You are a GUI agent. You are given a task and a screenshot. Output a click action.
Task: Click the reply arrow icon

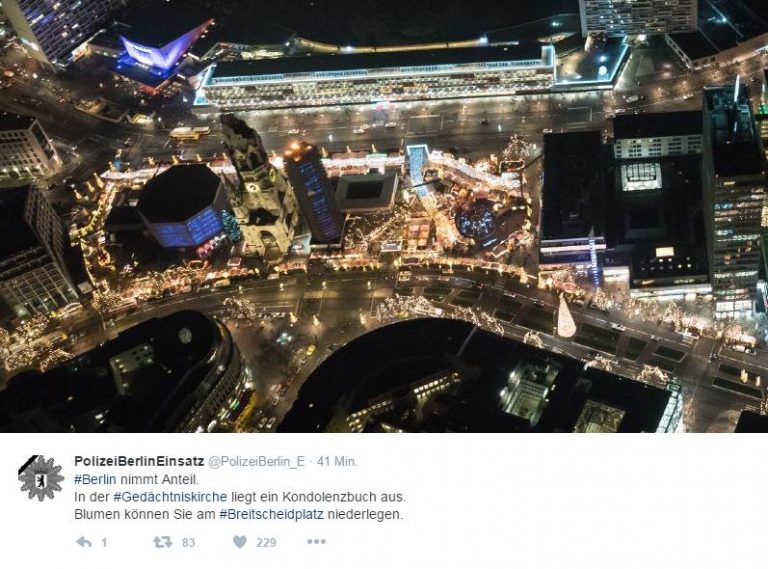coord(84,542)
